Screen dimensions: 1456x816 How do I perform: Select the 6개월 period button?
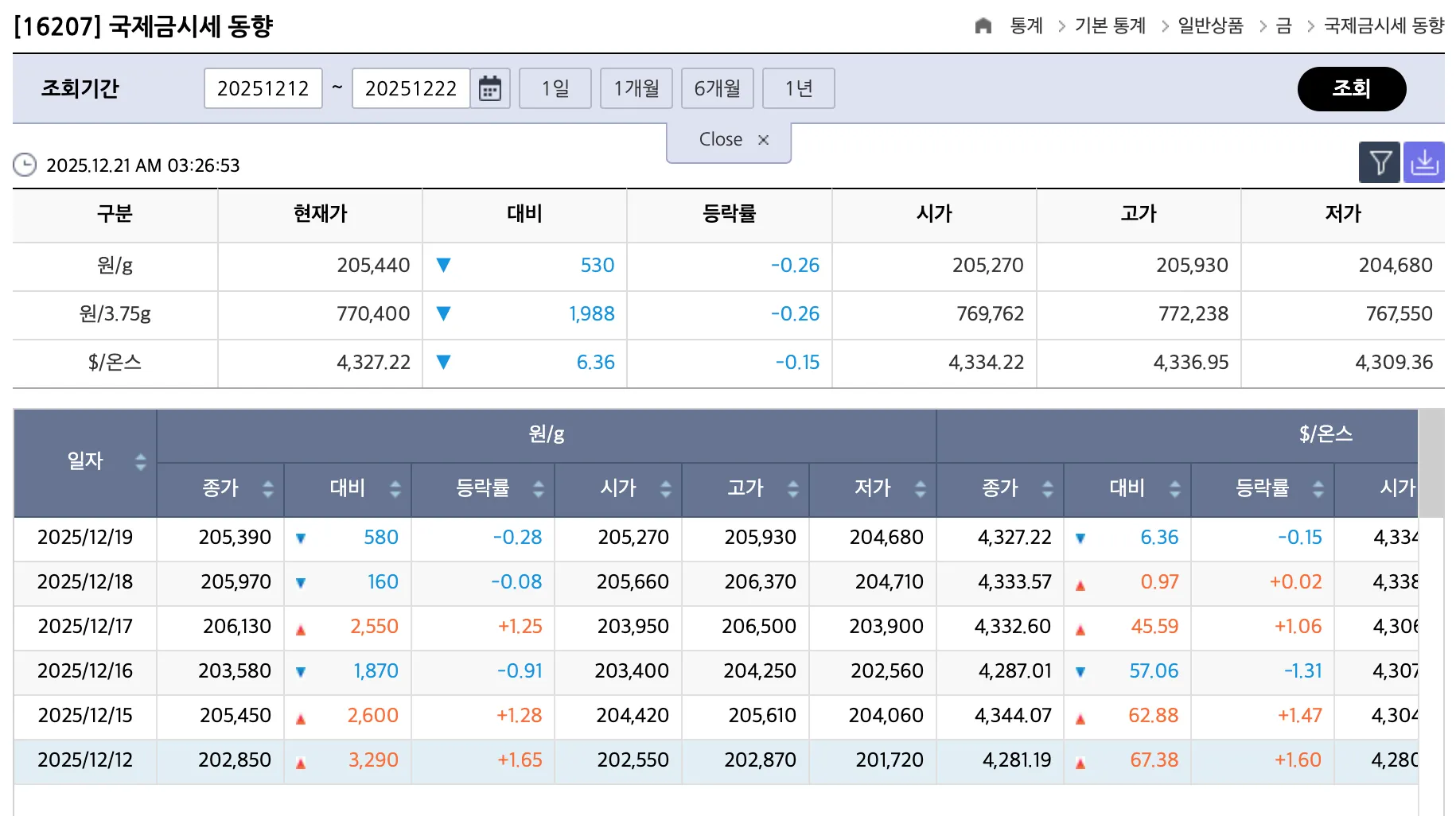pos(717,88)
